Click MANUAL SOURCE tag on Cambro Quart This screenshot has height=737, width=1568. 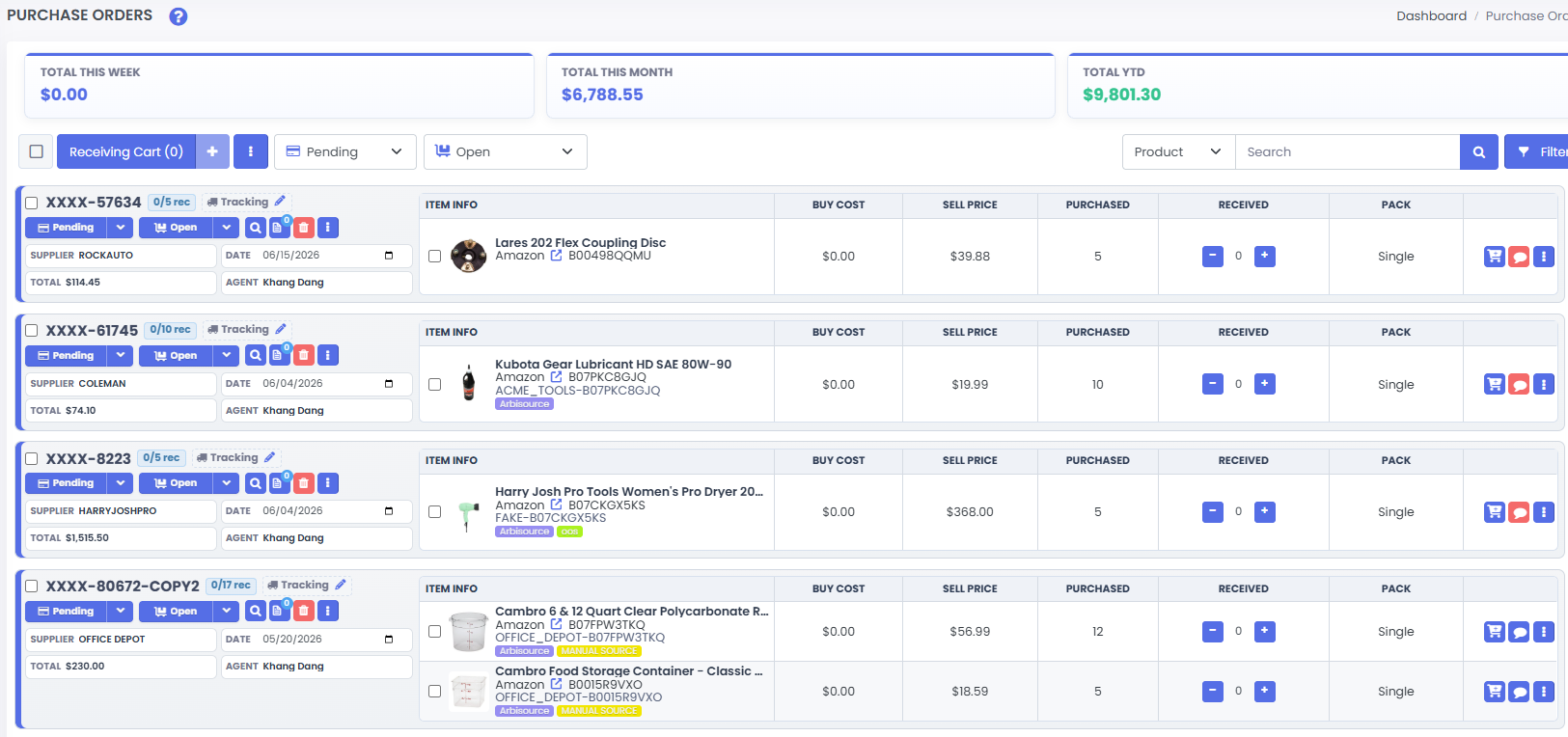(x=599, y=651)
